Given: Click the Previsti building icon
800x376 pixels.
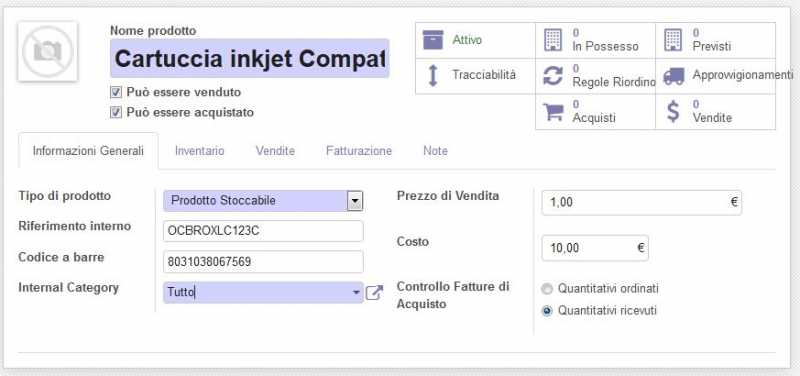Looking at the screenshot, I should [673, 40].
